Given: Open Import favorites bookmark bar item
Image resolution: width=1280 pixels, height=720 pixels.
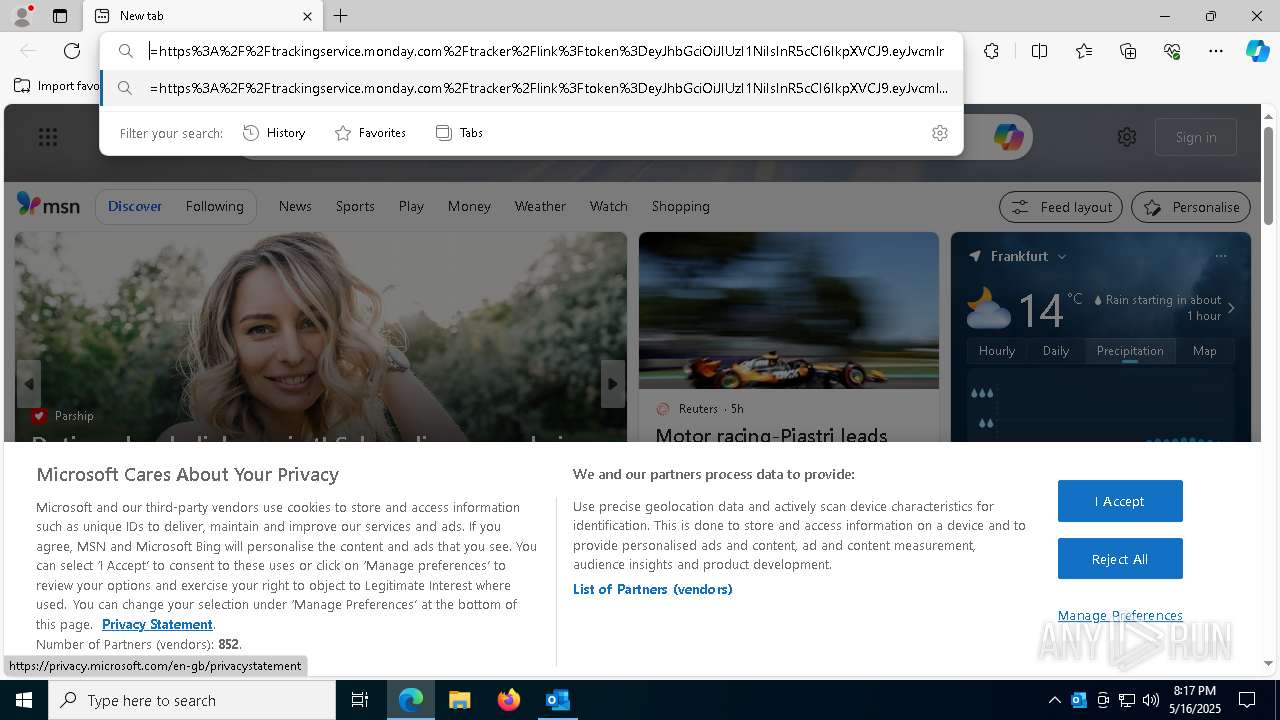Looking at the screenshot, I should [58, 86].
